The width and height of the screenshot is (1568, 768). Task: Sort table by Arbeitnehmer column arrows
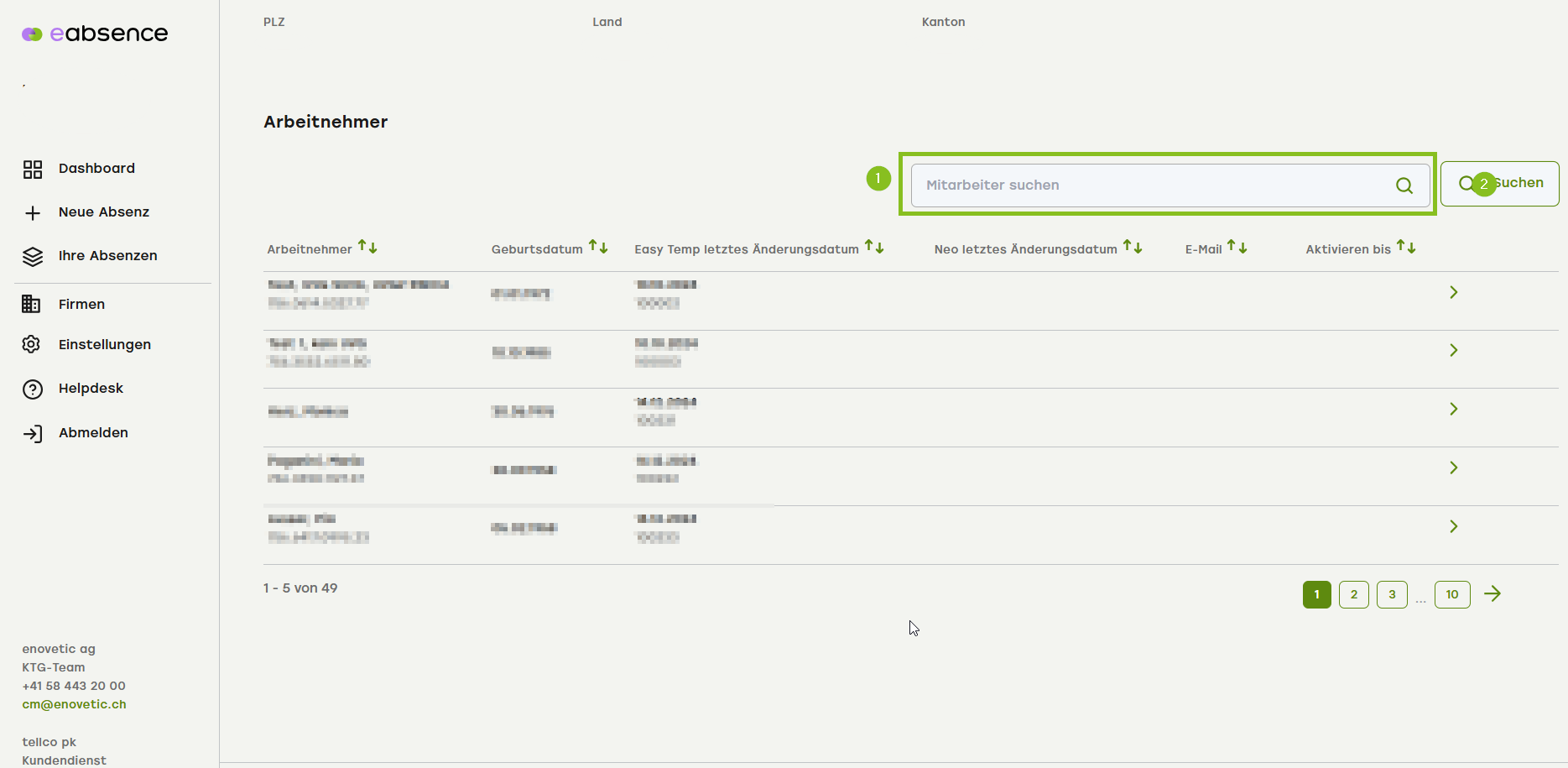point(367,247)
